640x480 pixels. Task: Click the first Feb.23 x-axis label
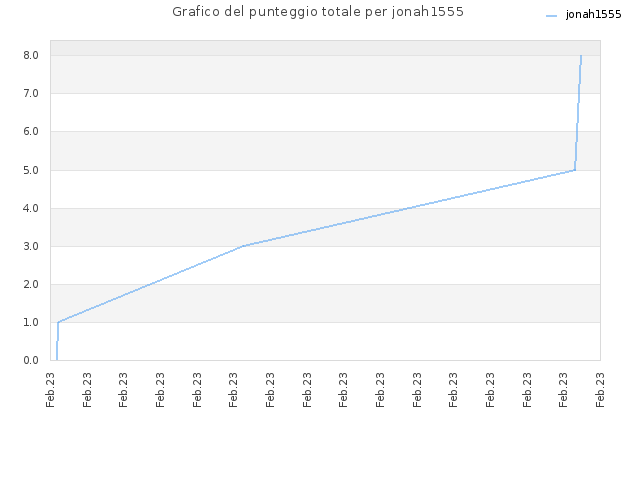51,390
